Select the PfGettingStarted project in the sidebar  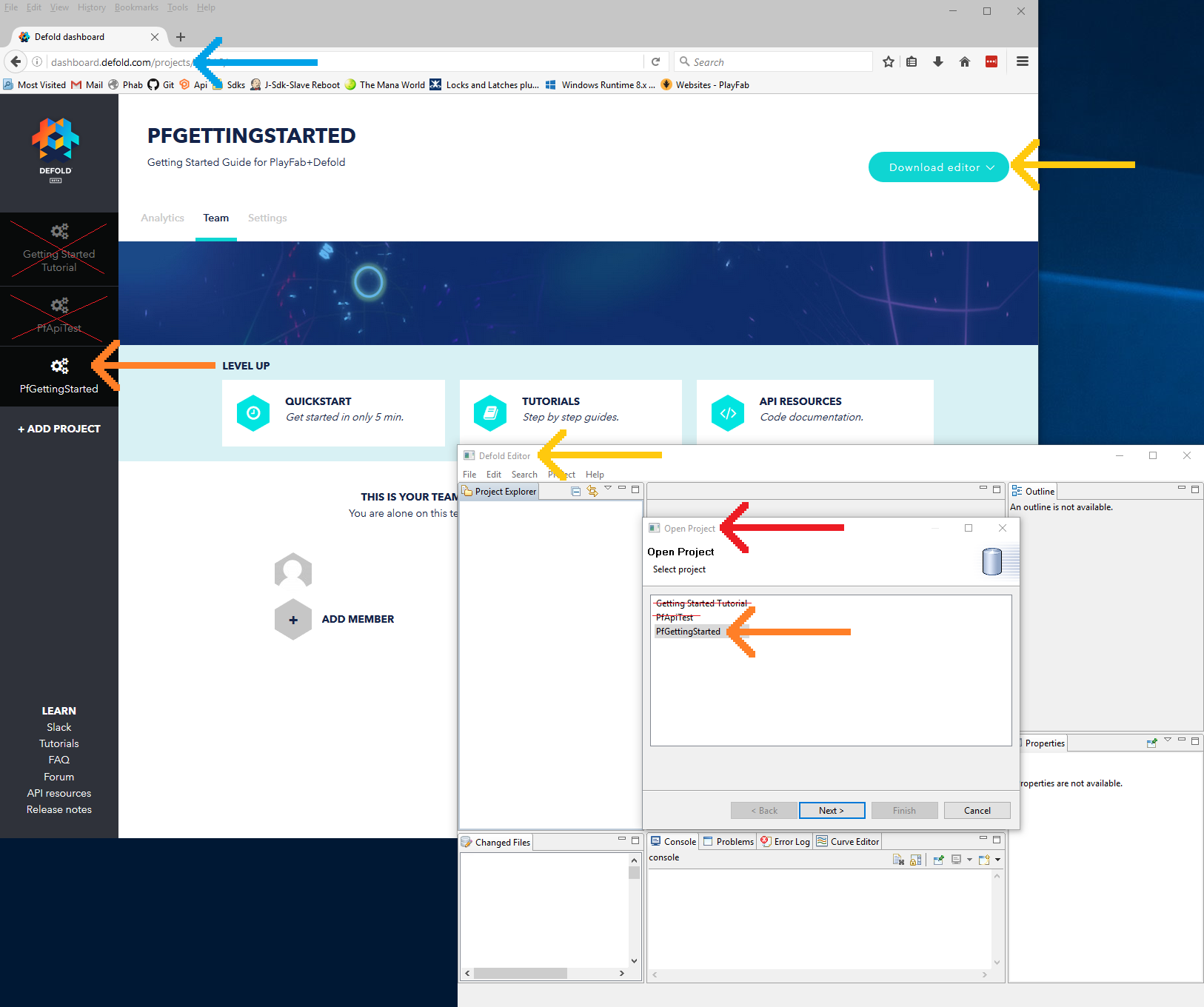[x=59, y=376]
